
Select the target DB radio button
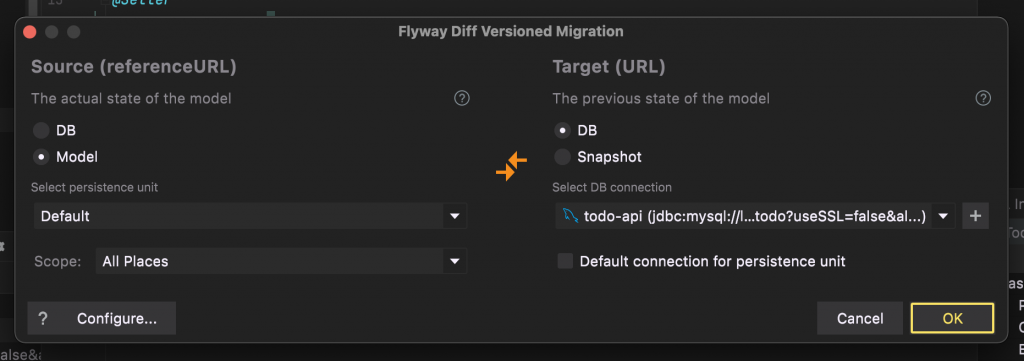562,131
